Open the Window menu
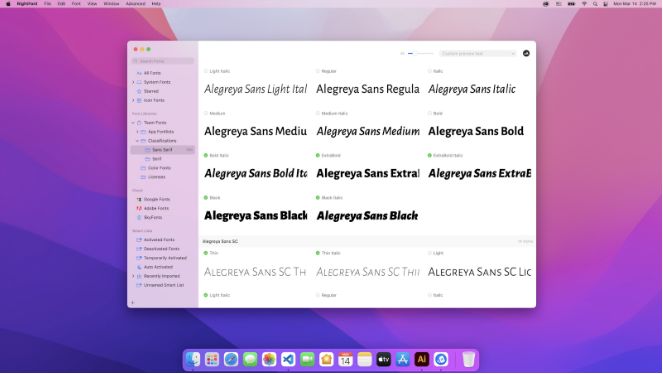 pyautogui.click(x=111, y=4)
